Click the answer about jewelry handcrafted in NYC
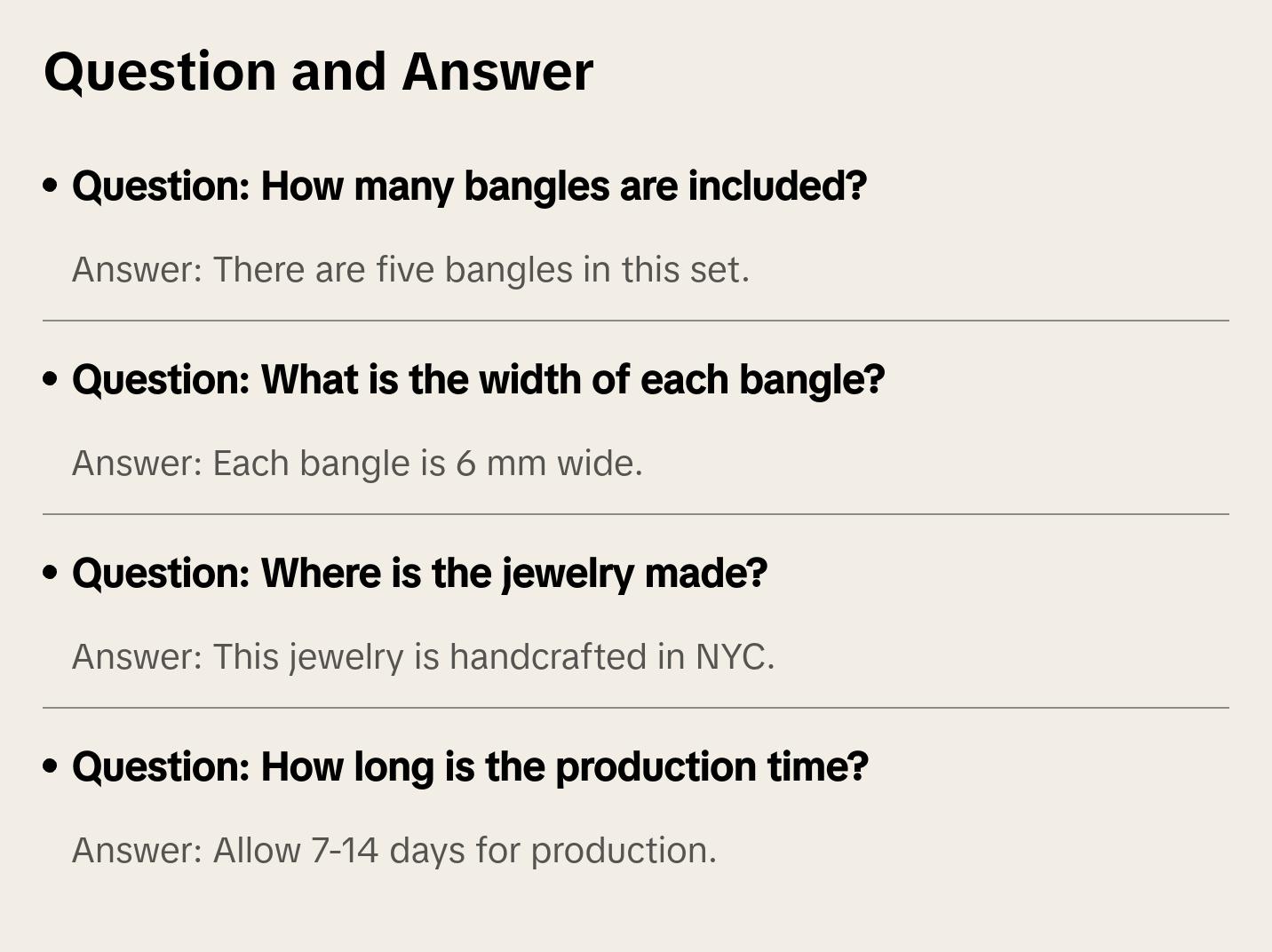Image resolution: width=1272 pixels, height=952 pixels. 423,657
